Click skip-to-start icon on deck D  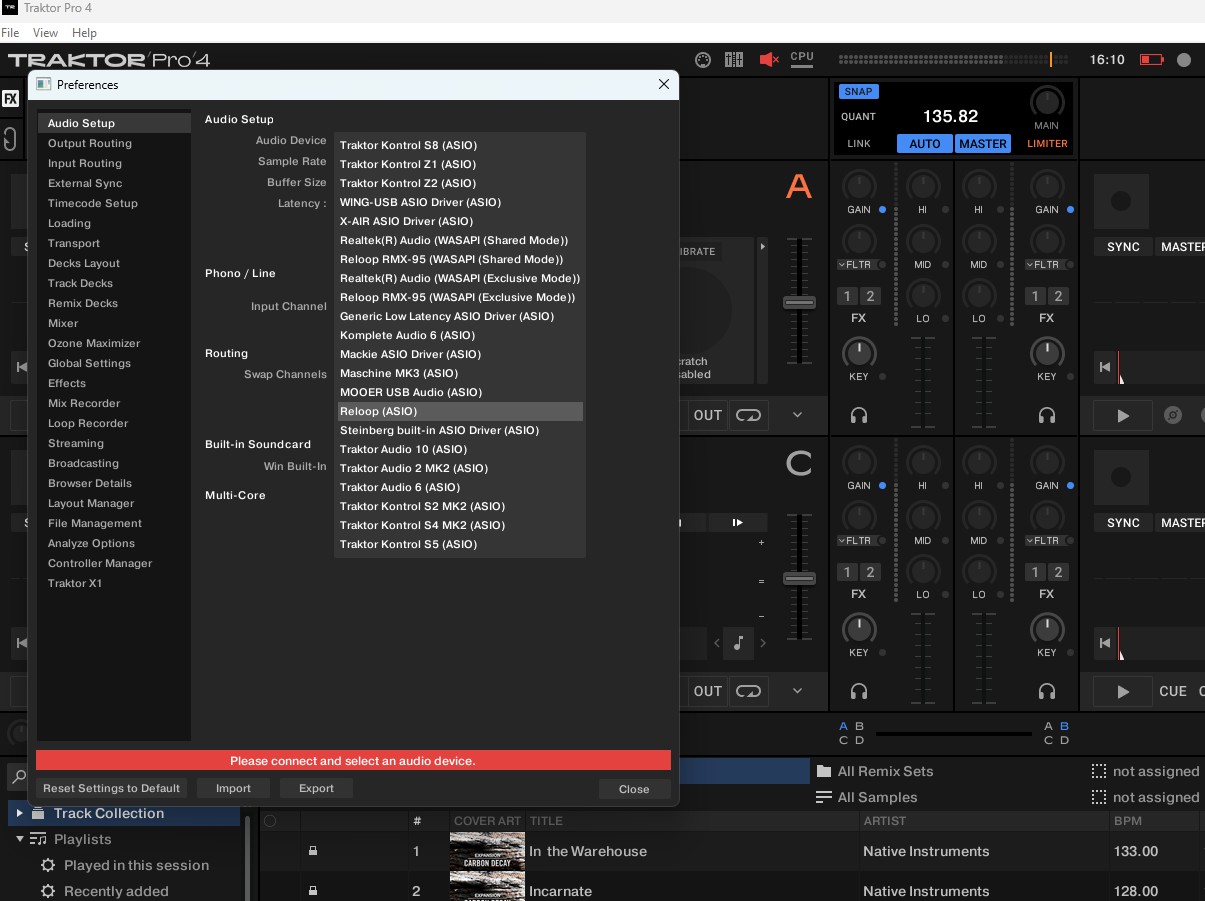1105,643
